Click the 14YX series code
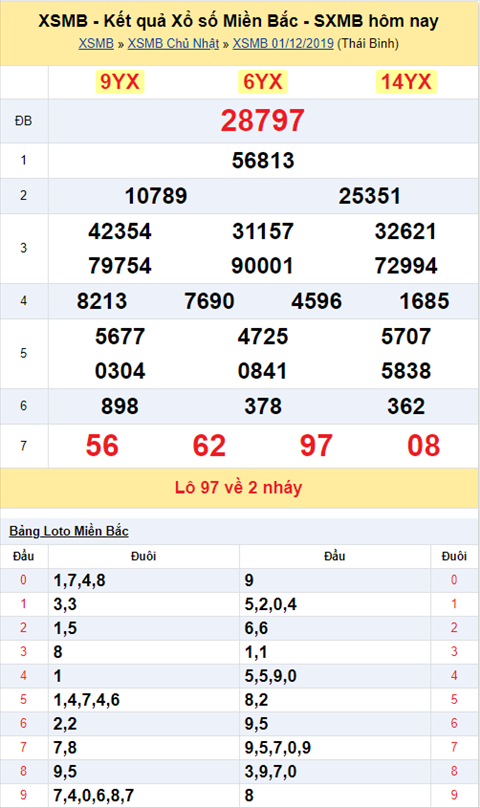 point(406,82)
